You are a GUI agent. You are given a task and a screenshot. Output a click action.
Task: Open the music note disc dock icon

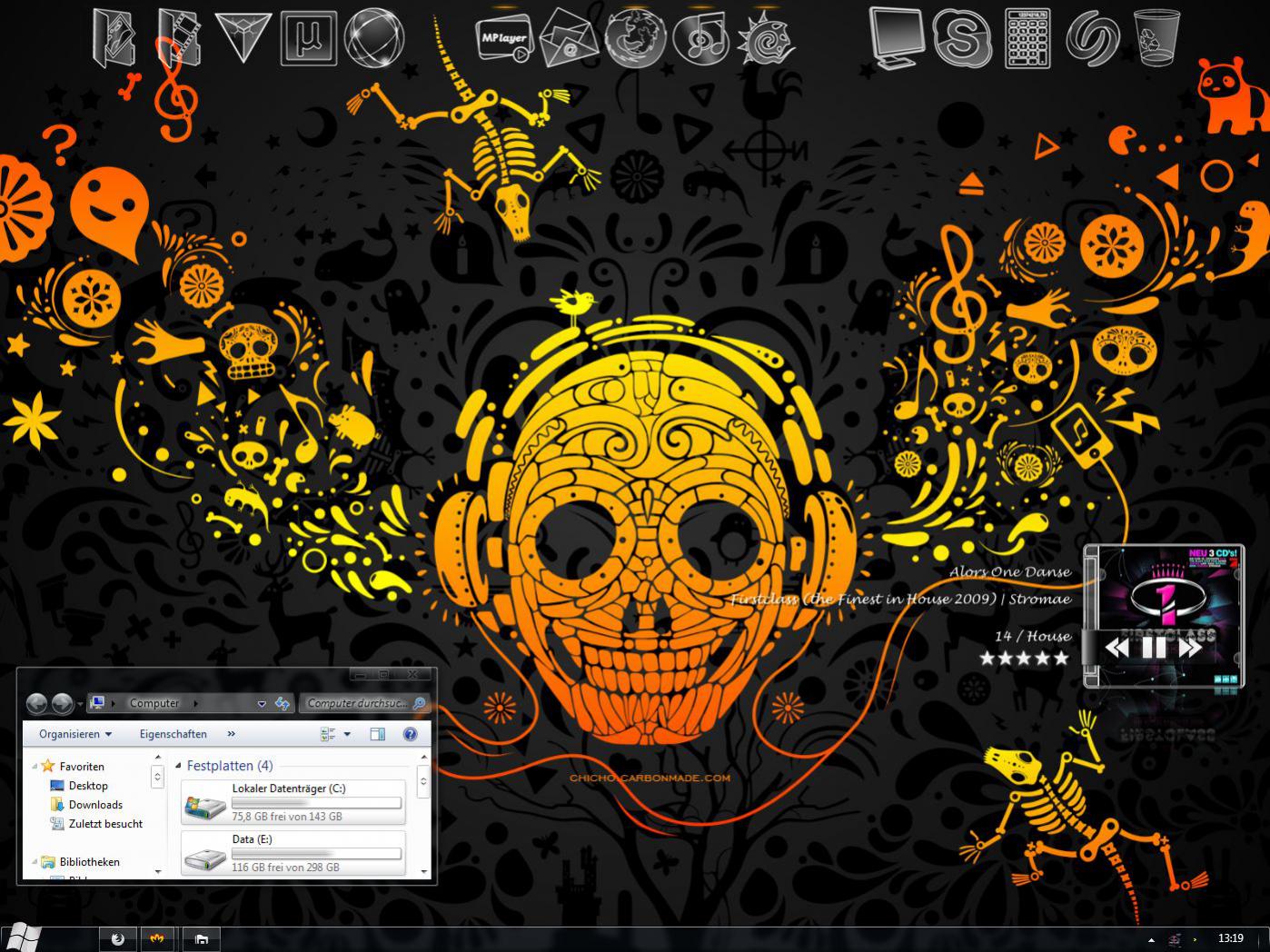[701, 40]
